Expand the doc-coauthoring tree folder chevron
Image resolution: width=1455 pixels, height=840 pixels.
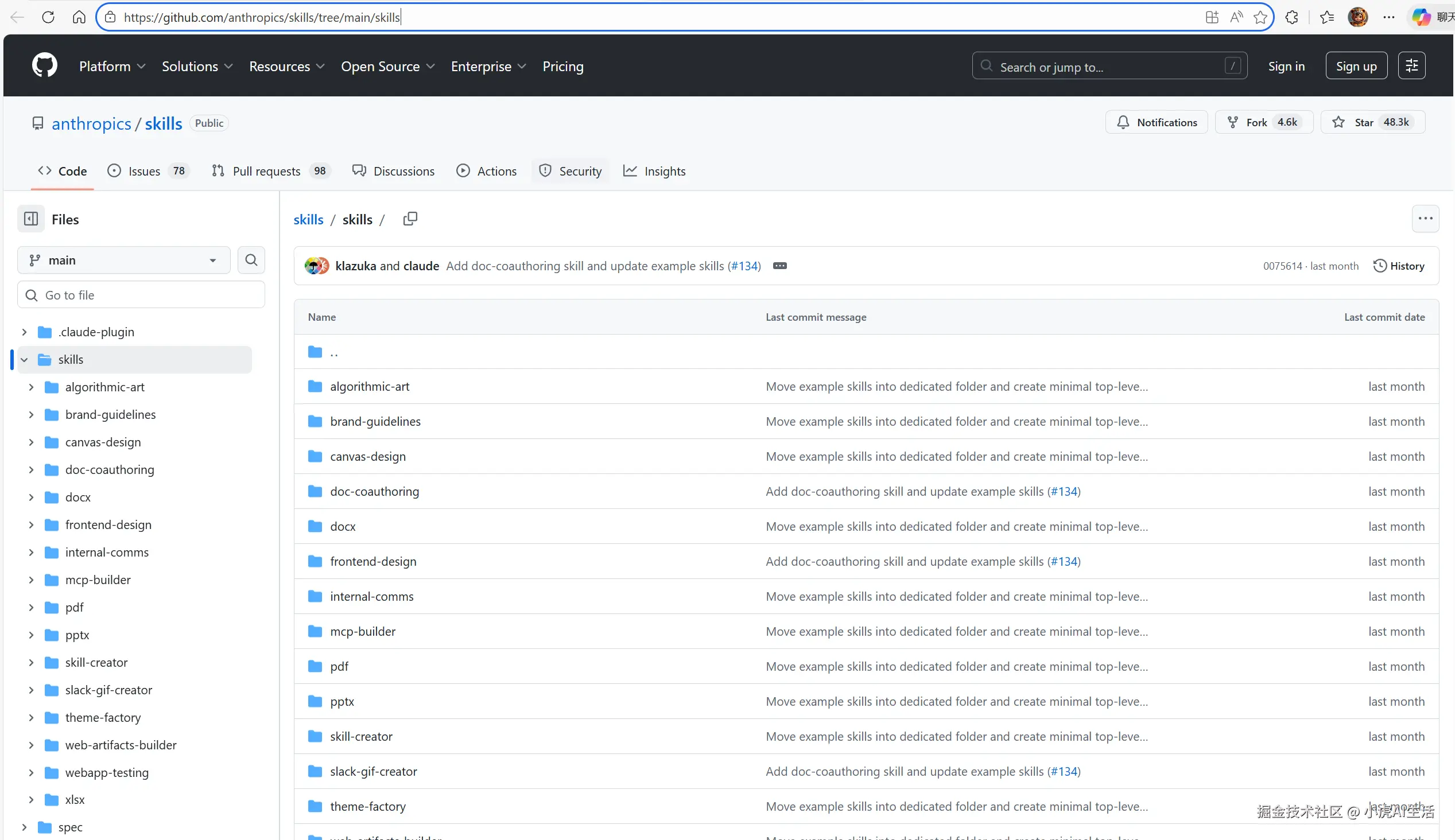tap(31, 470)
